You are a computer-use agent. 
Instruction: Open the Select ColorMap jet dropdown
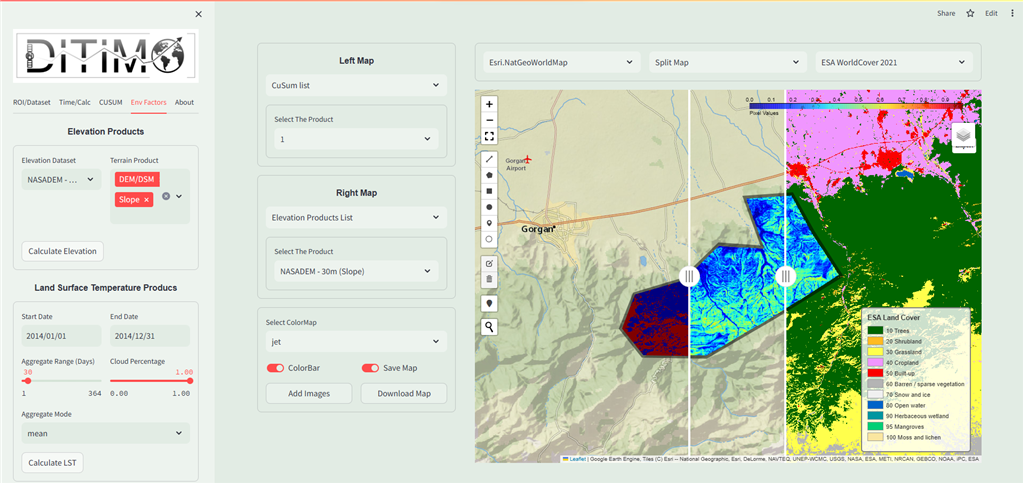(x=355, y=342)
